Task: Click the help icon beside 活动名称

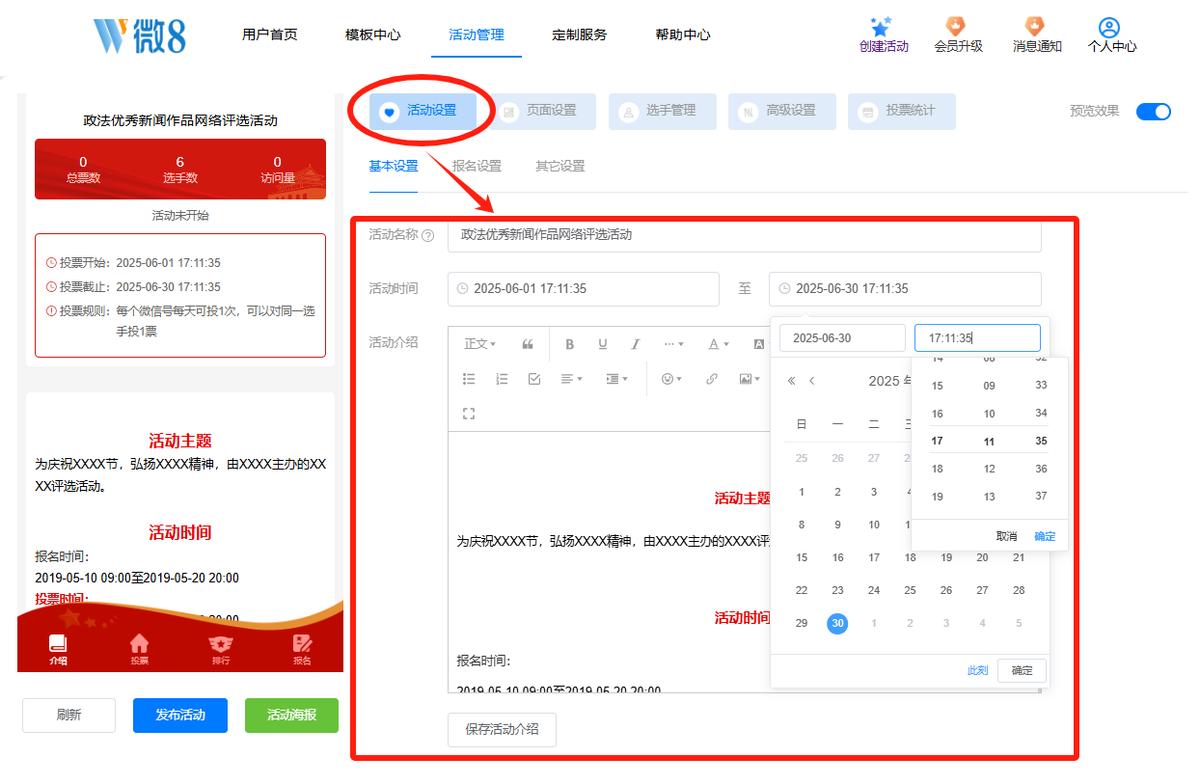Action: [x=428, y=236]
